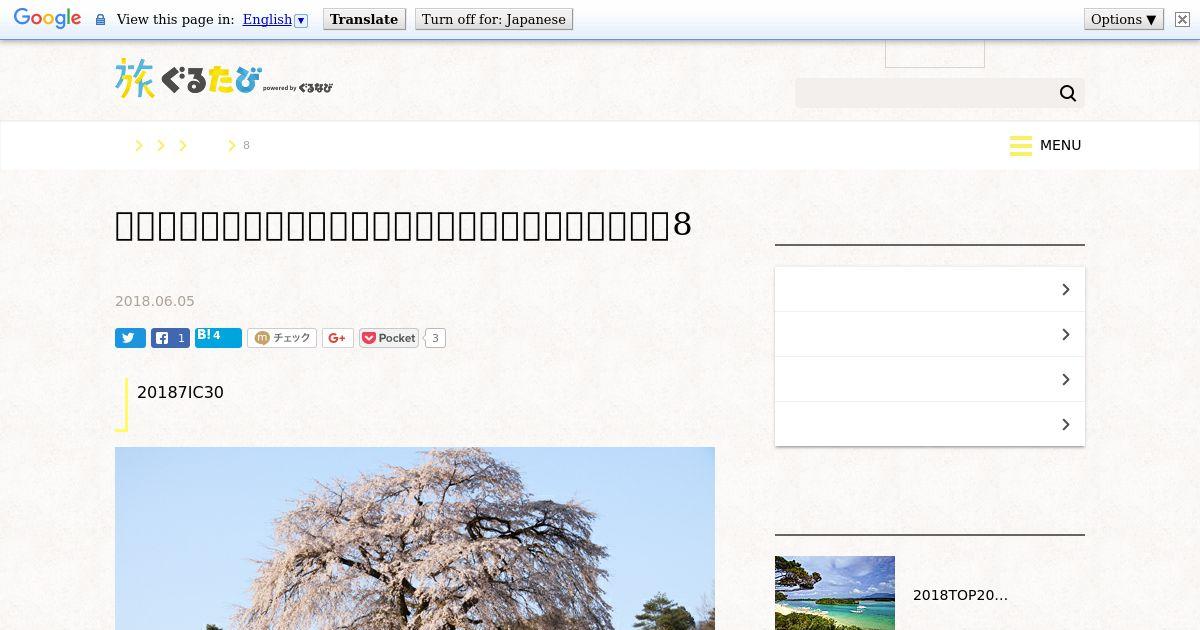Click the MENU label
Screen dimensions: 1200x630
[1060, 145]
